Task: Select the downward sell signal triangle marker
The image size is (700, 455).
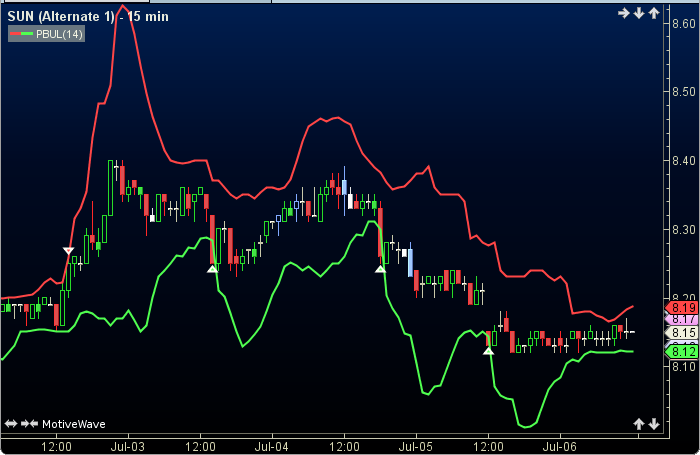Action: point(68,251)
